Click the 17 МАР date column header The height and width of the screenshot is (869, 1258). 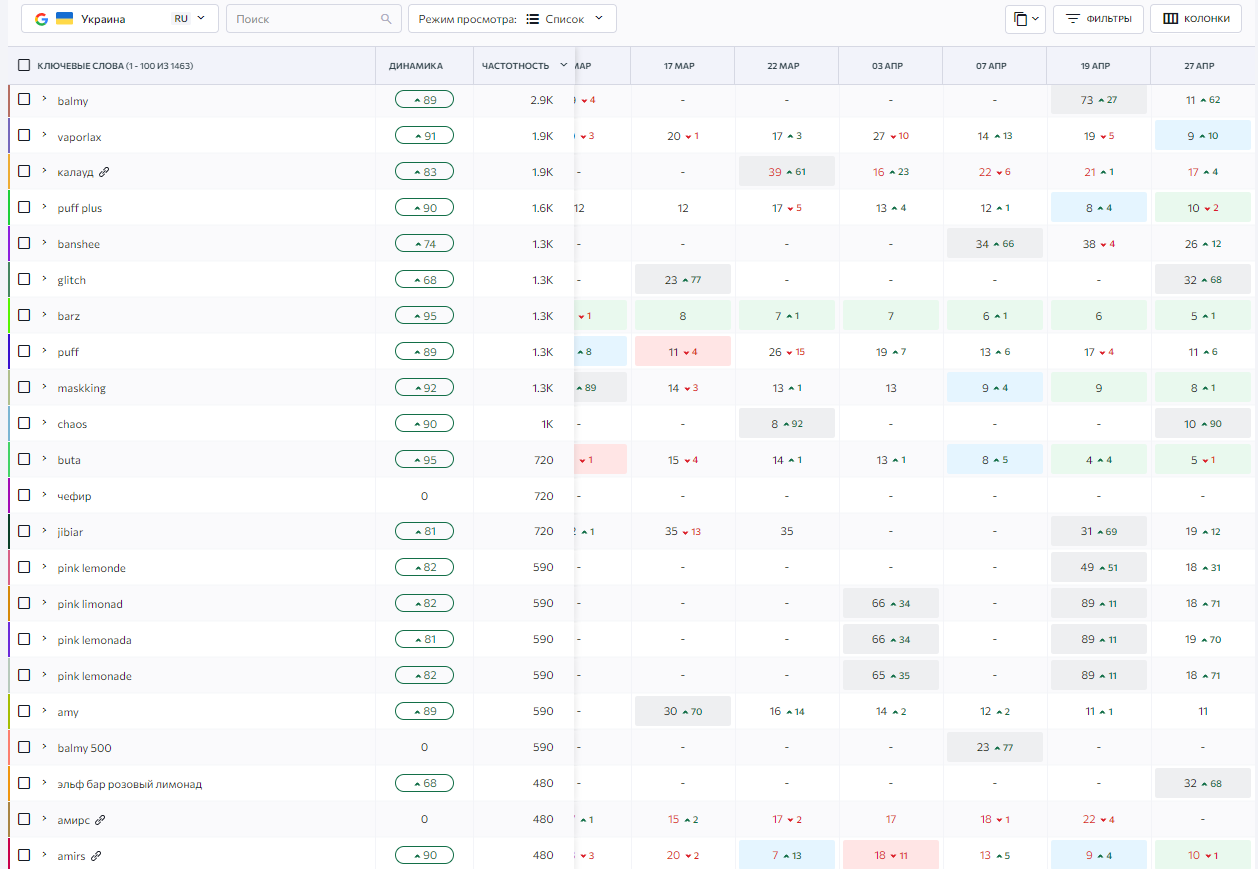[679, 66]
